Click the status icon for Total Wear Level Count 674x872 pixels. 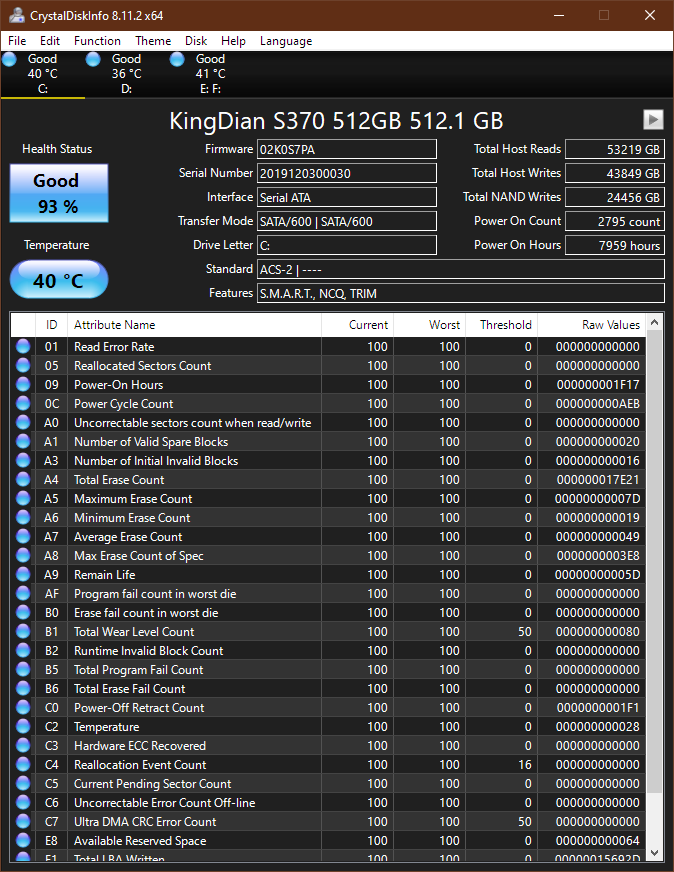(x=23, y=631)
